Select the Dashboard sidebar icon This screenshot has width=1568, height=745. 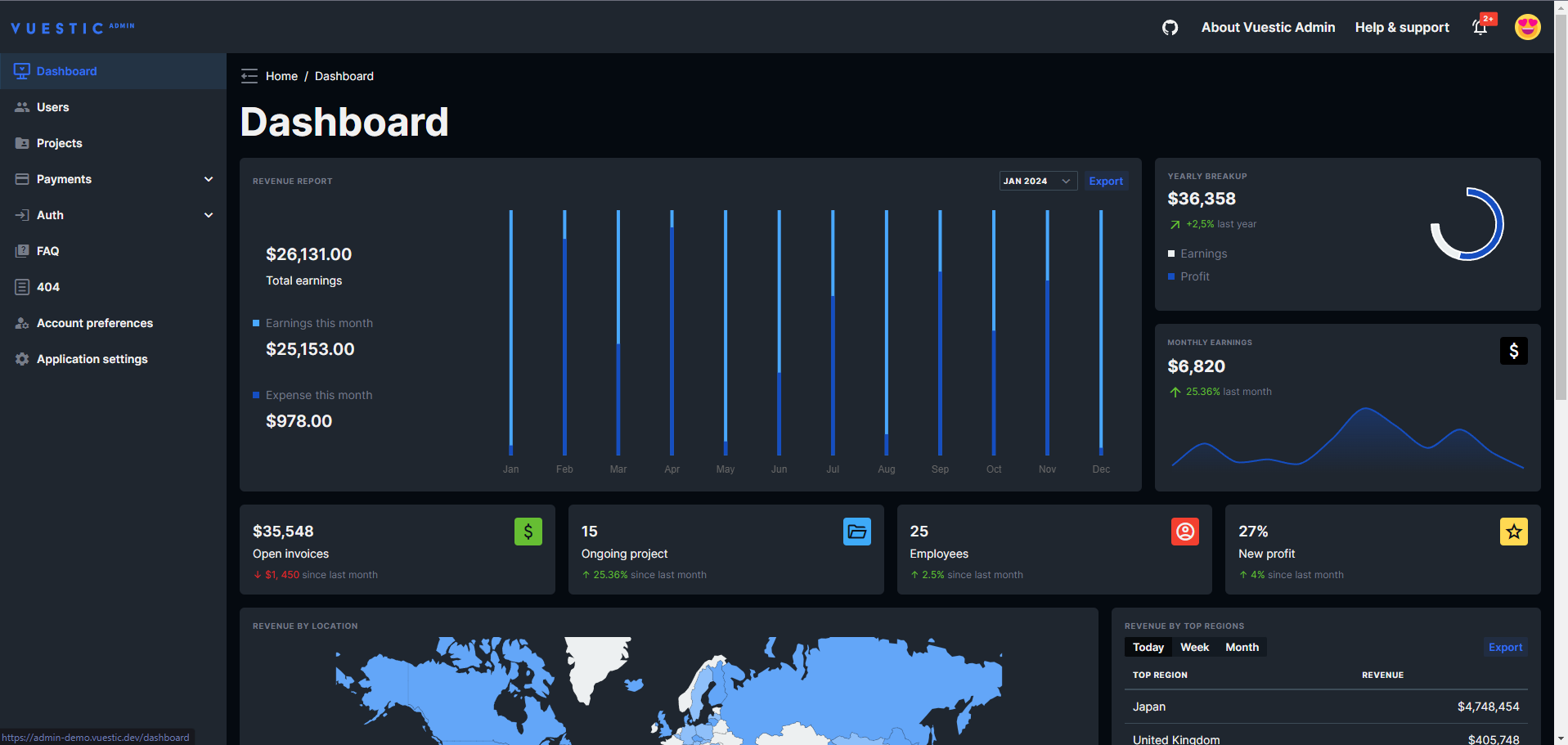20,70
